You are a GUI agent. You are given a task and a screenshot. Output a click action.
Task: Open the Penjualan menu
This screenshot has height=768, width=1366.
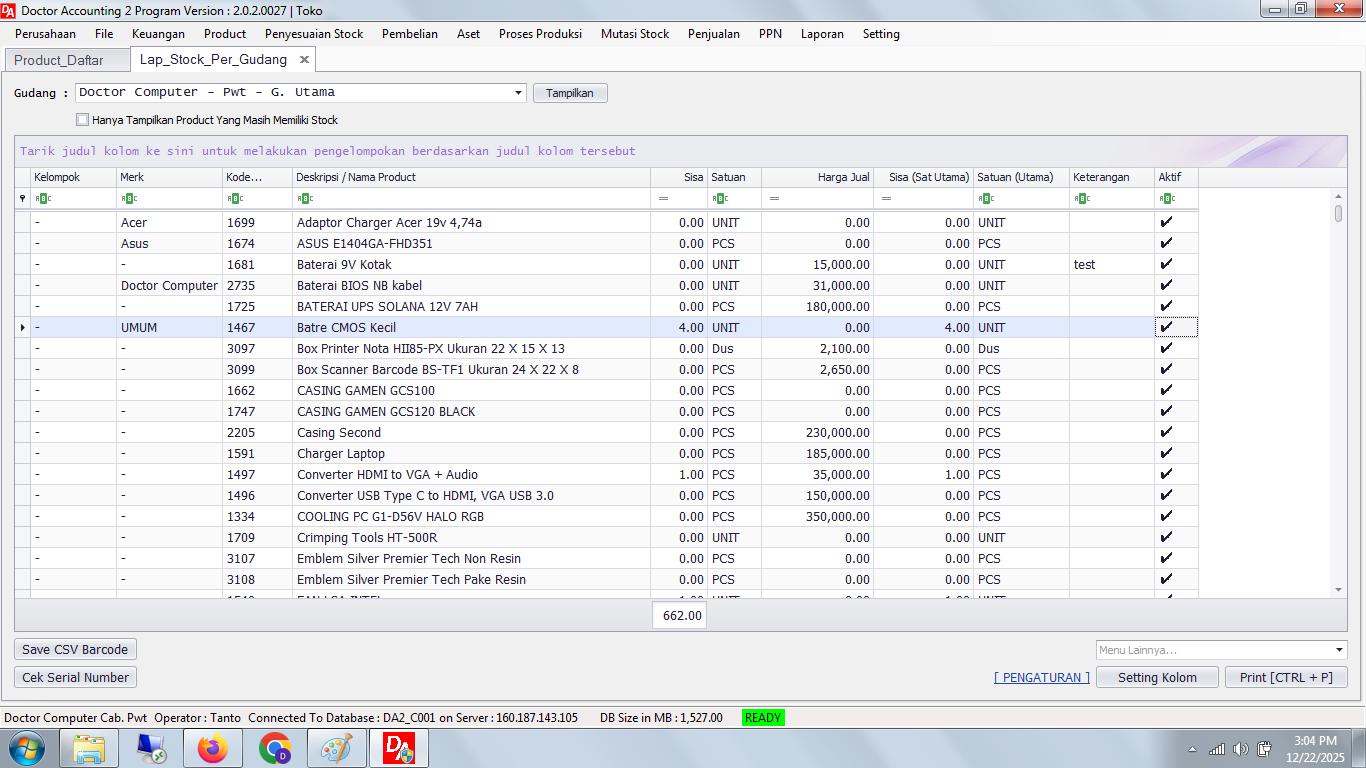[x=713, y=34]
